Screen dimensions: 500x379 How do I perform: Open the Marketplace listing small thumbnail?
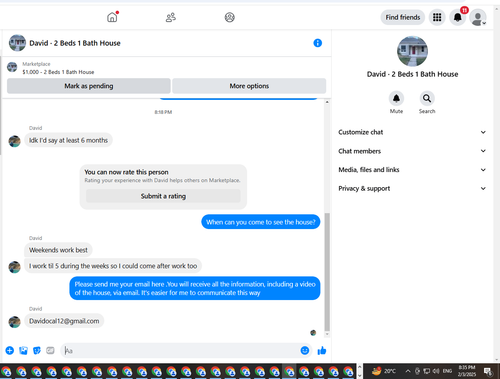pos(12,67)
